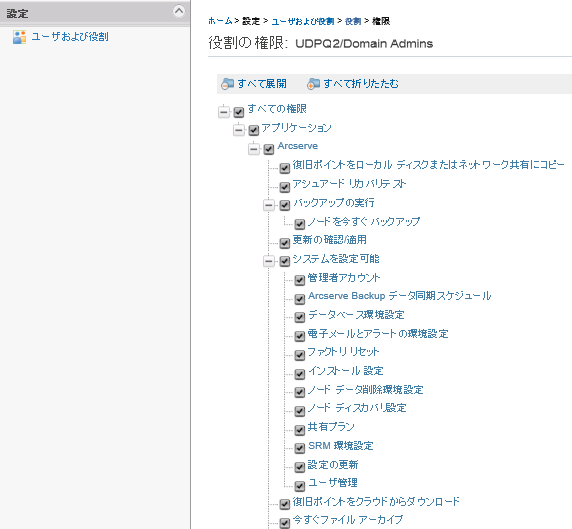This screenshot has height=529, width=572.
Task: Open the 役割 breadcrumb link
Action: pos(353,21)
